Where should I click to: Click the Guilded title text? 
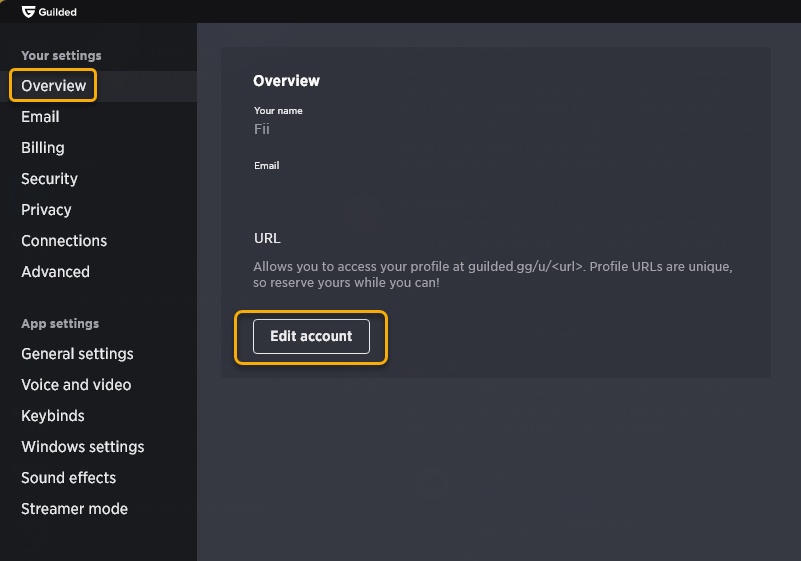click(x=57, y=12)
